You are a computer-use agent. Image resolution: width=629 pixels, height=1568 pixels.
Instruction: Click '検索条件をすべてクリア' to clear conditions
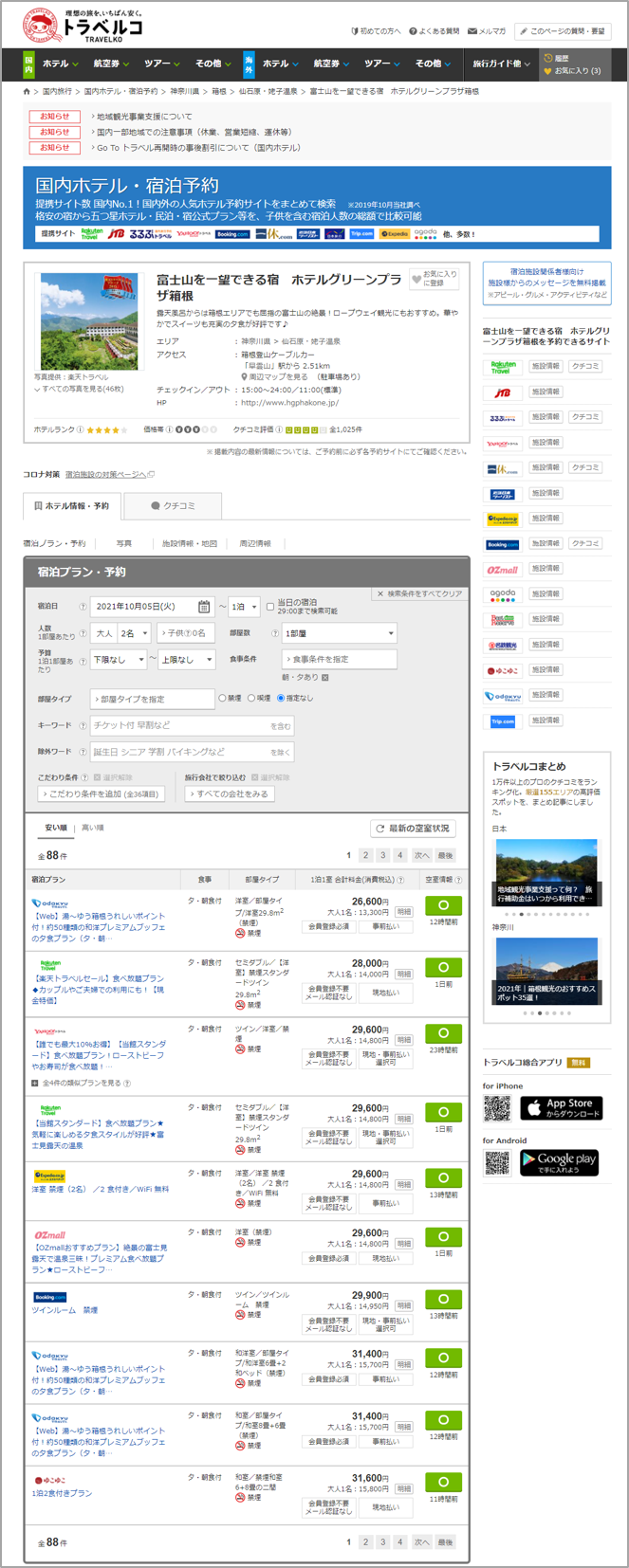click(419, 593)
